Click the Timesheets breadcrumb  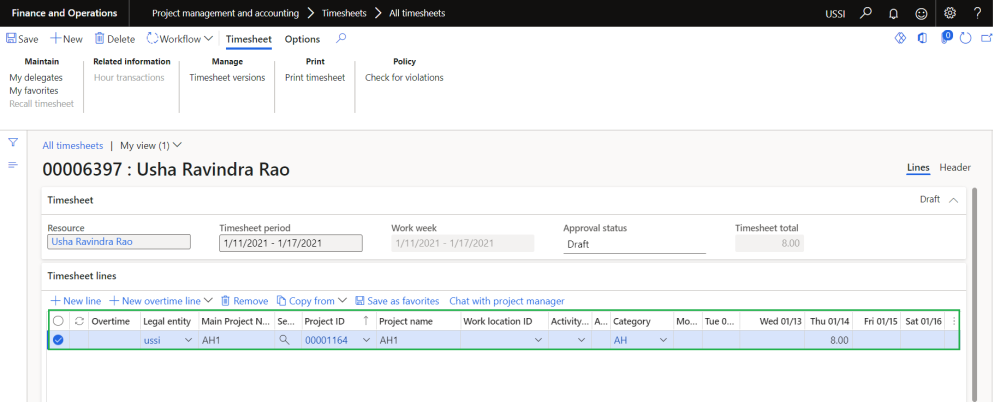pos(345,13)
